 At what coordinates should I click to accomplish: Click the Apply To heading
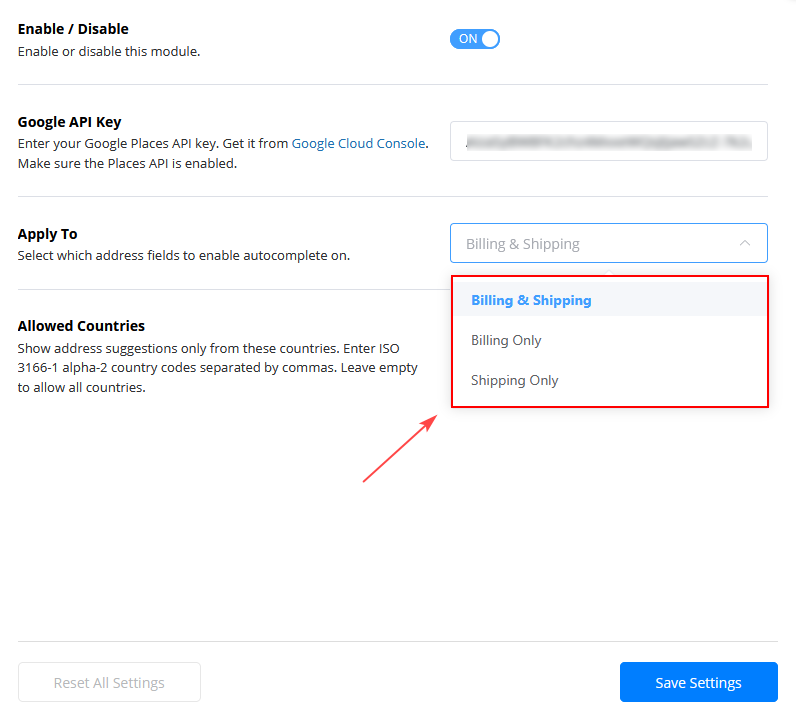(47, 234)
